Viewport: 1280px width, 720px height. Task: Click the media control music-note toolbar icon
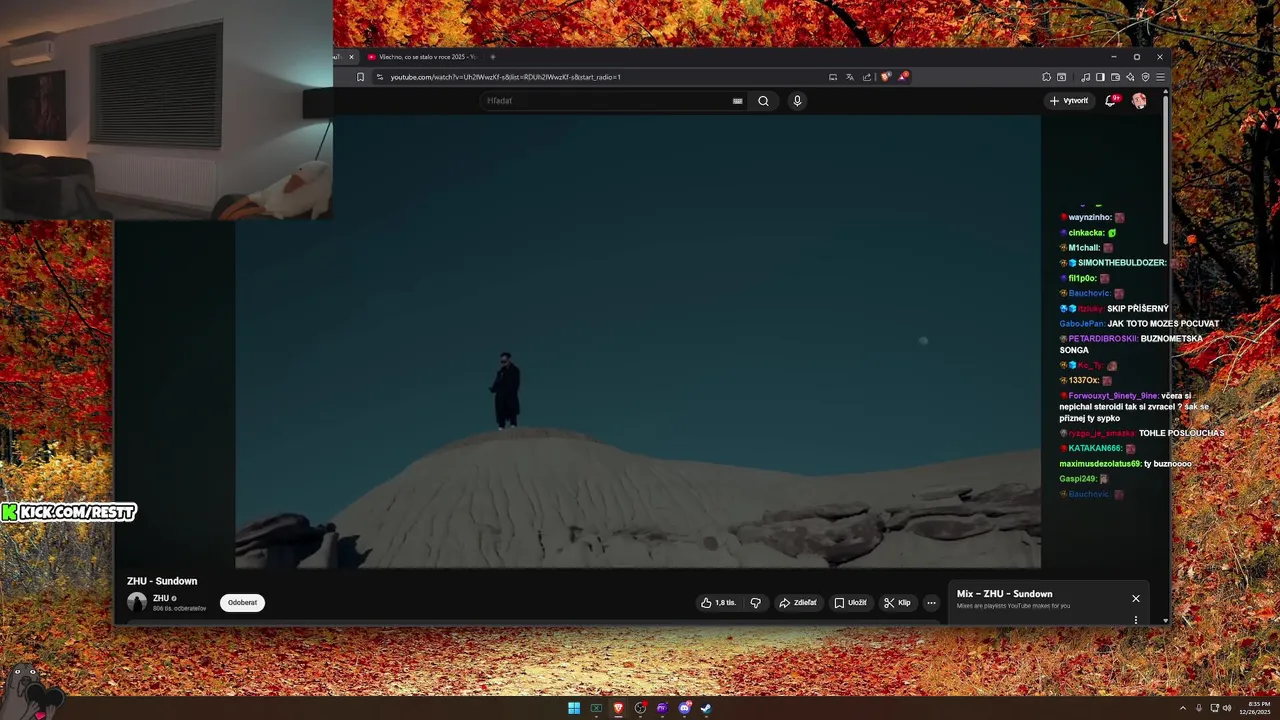click(x=1086, y=77)
